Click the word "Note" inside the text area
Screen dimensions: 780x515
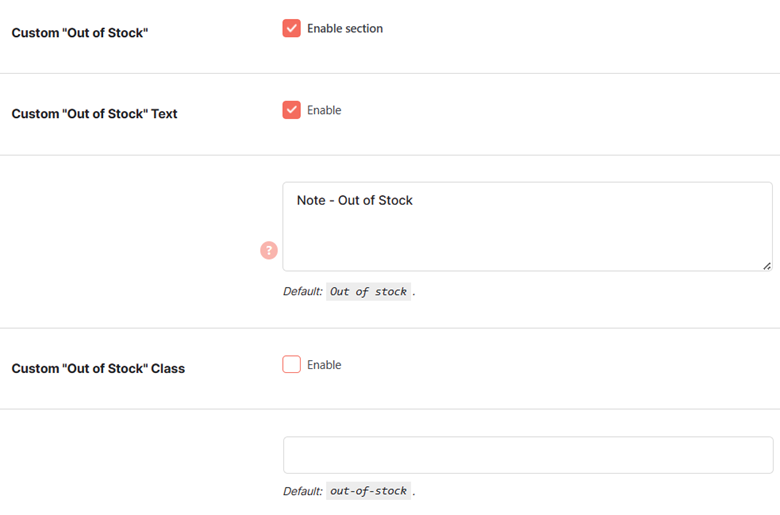click(x=311, y=200)
